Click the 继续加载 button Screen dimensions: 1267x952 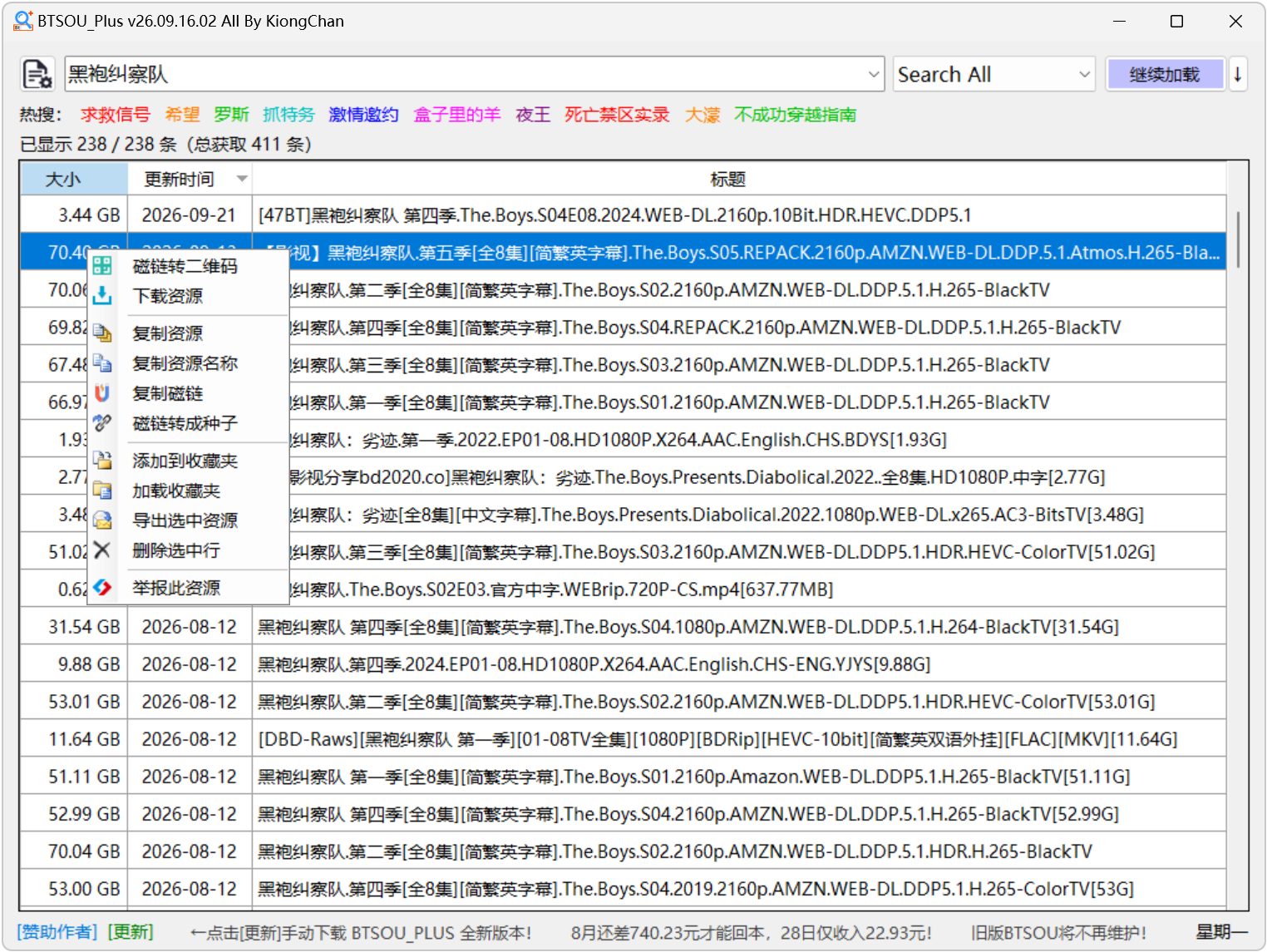tap(1165, 74)
